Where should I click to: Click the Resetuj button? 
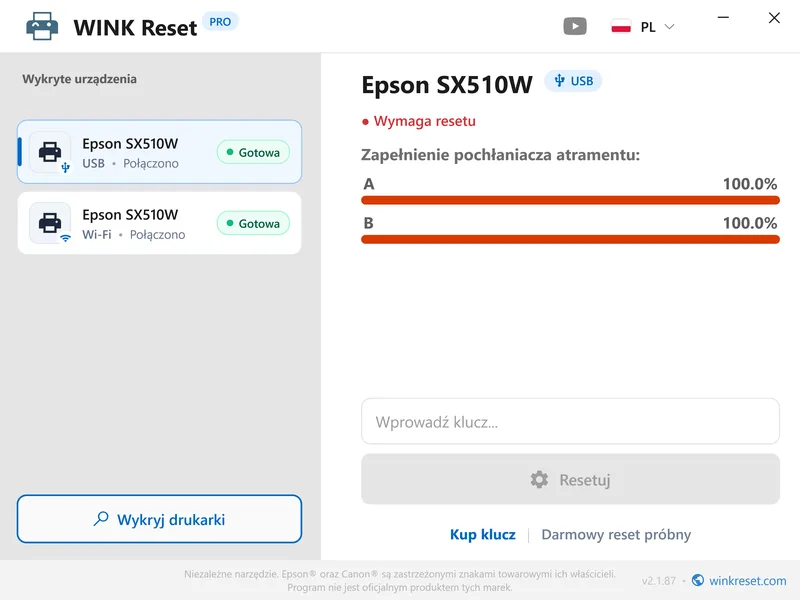pos(570,479)
